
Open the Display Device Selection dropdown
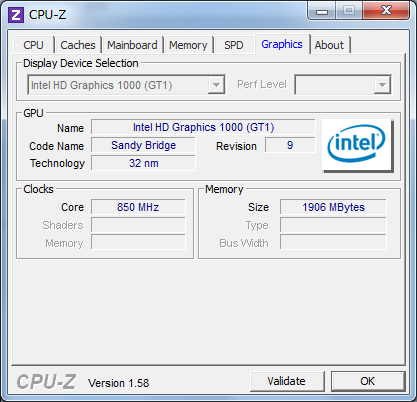pos(126,85)
